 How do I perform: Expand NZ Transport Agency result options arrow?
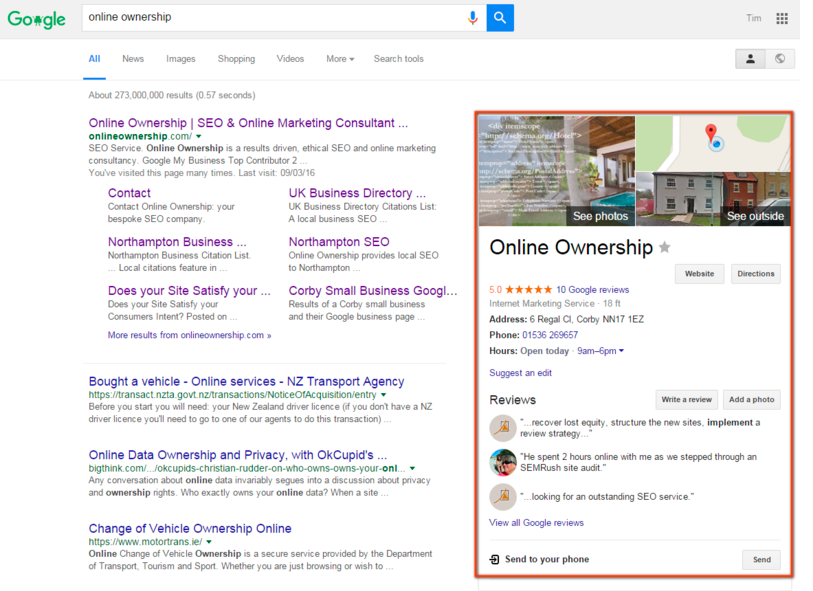coord(384,395)
